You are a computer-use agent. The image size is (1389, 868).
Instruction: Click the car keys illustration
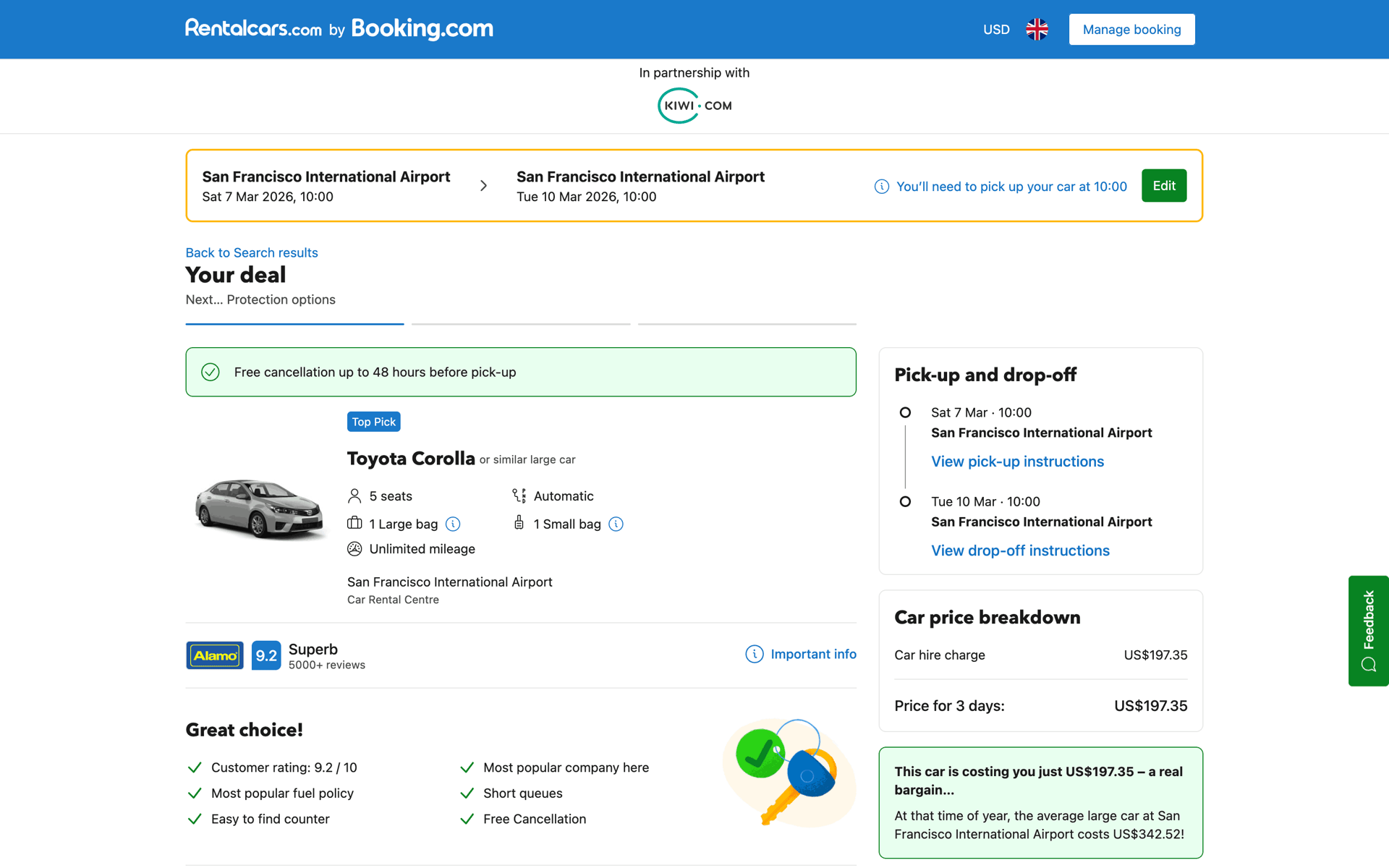click(789, 773)
